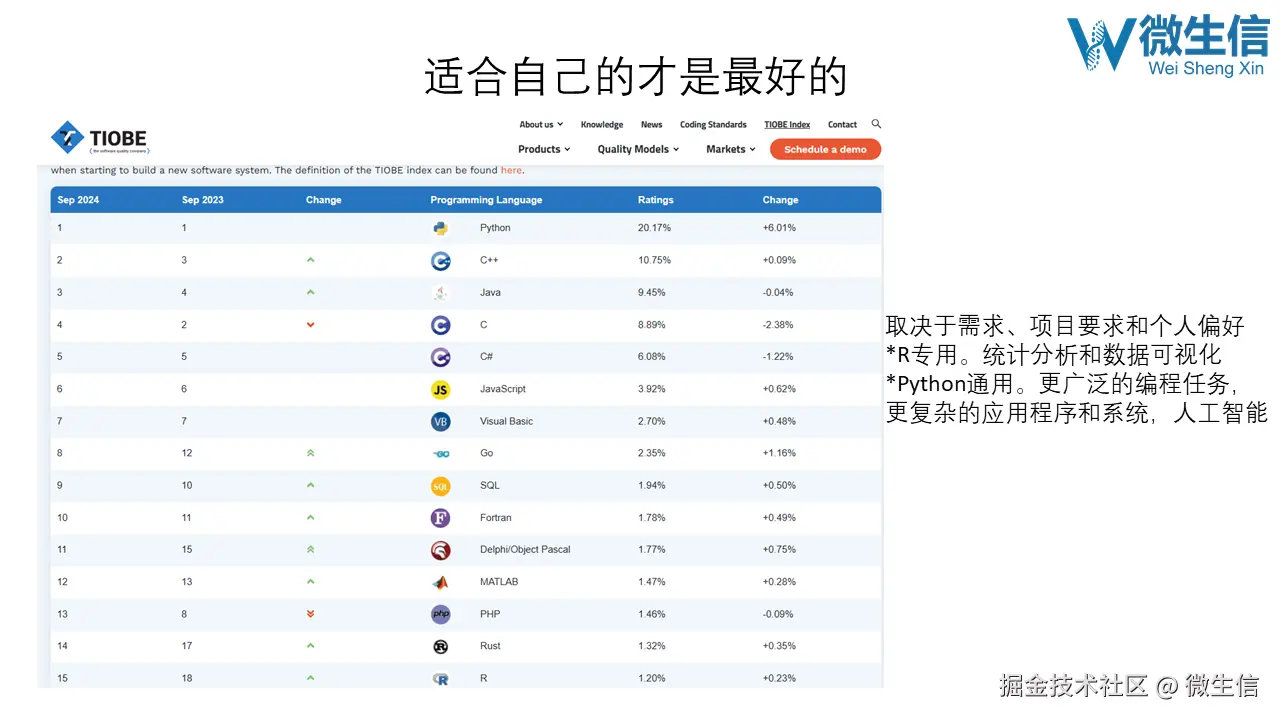Click the TIOBE Index menu item
The height and width of the screenshot is (720, 1280).
[x=787, y=124]
